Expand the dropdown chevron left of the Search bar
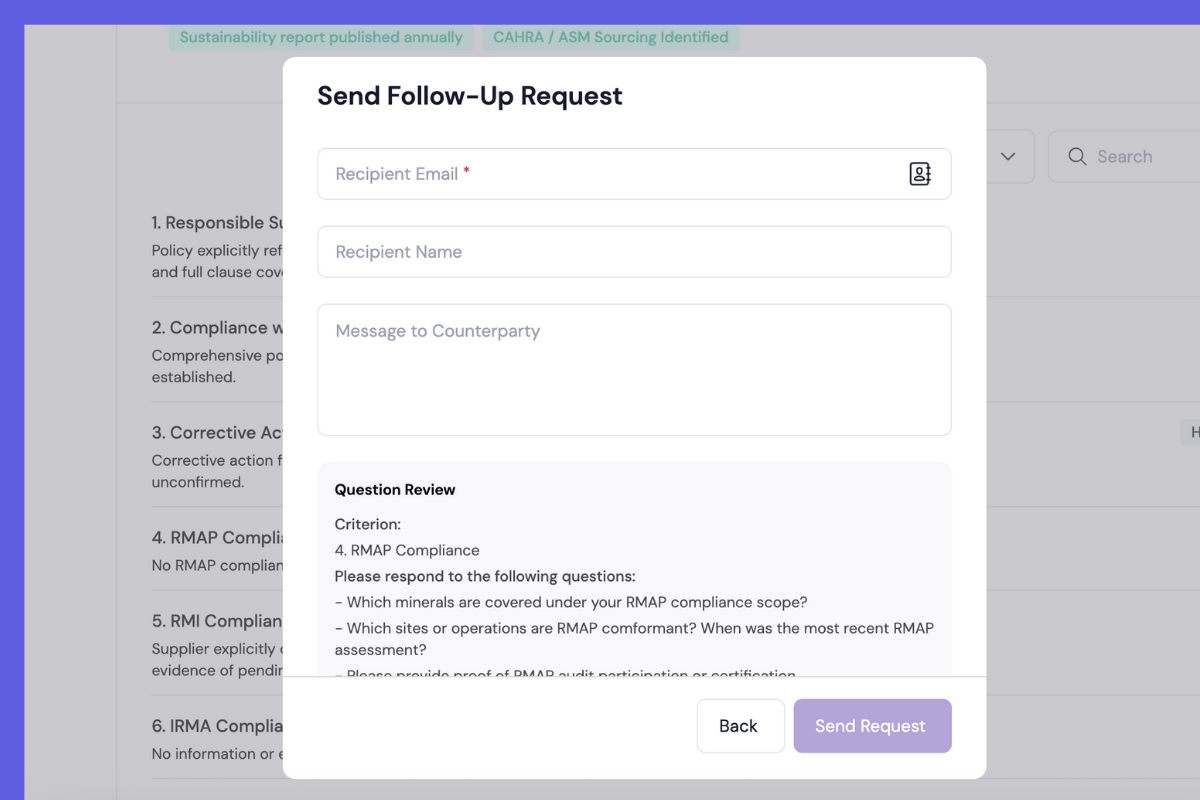This screenshot has height=800, width=1200. pyautogui.click(x=1007, y=156)
